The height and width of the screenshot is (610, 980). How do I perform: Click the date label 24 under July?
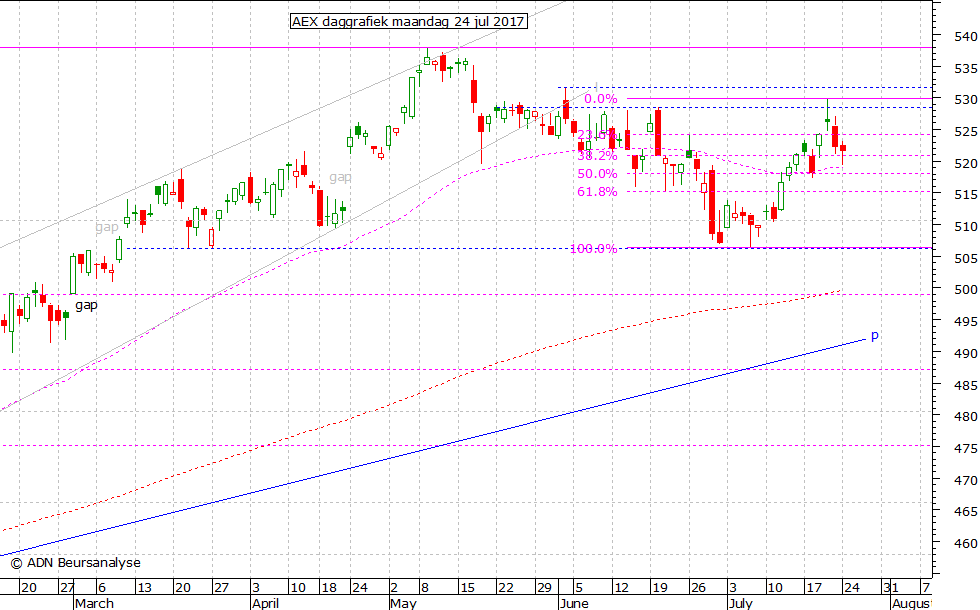click(851, 588)
